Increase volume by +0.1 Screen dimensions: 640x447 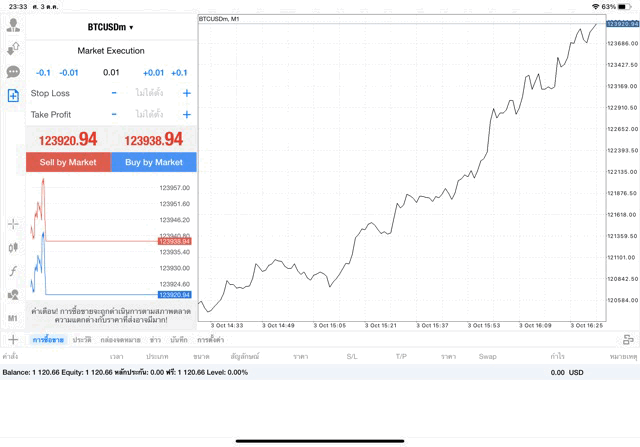179,73
